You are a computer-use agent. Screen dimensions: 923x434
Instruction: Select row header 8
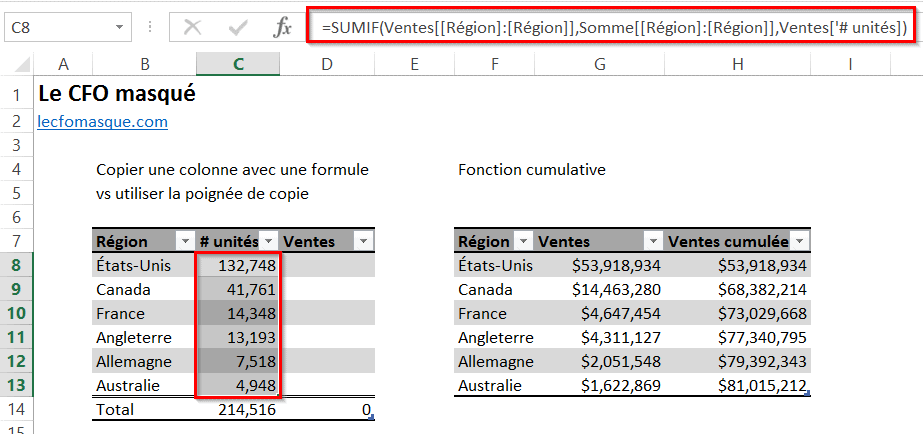tap(18, 265)
